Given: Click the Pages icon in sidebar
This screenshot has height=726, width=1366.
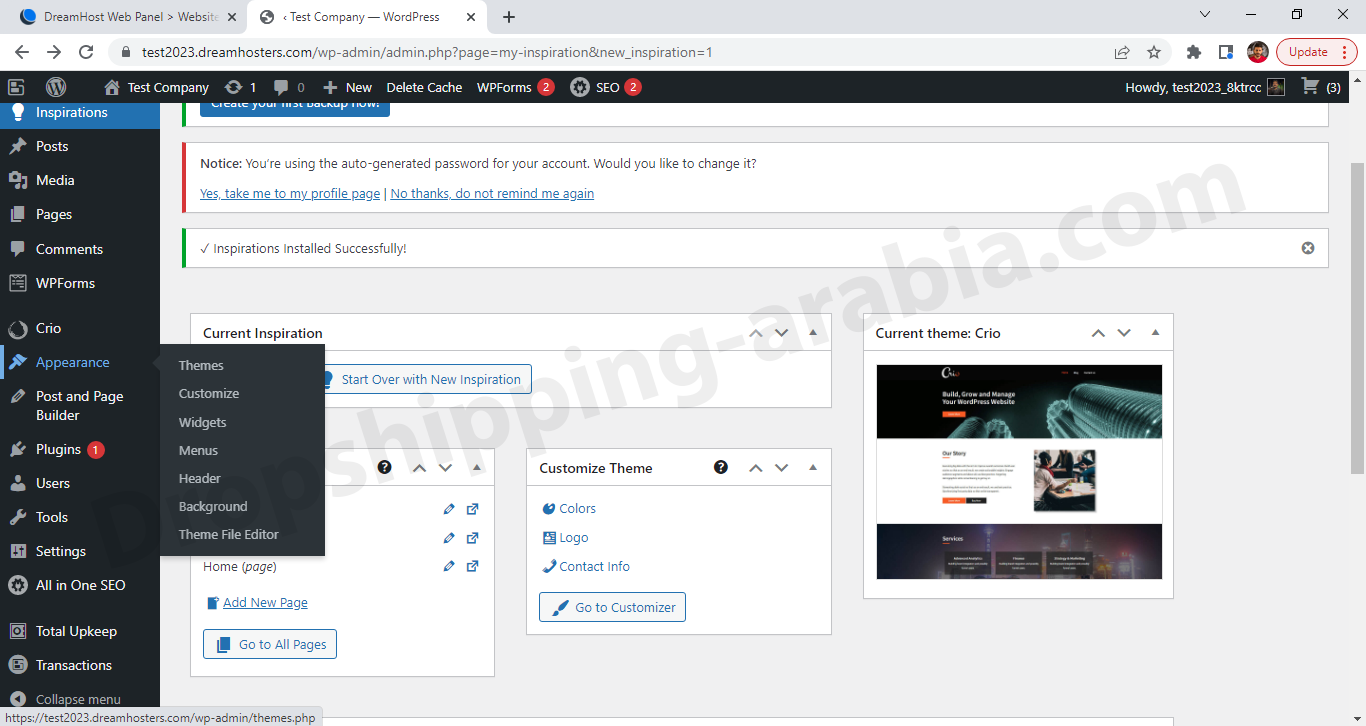Looking at the screenshot, I should click(17, 214).
